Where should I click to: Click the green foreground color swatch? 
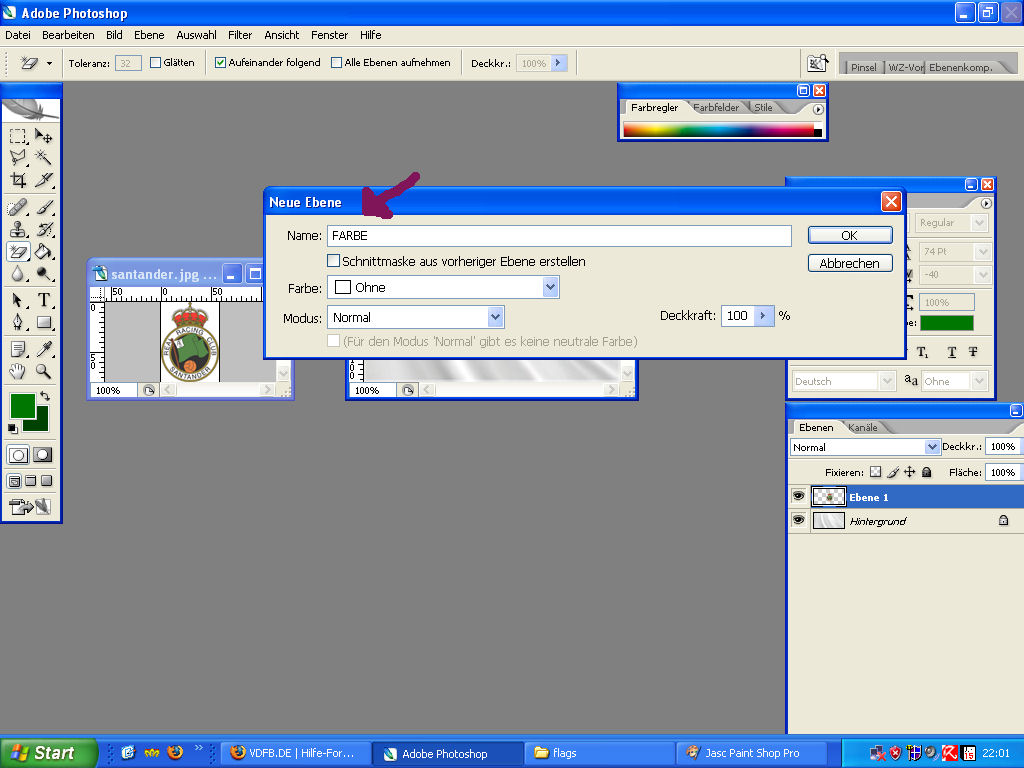pos(22,405)
